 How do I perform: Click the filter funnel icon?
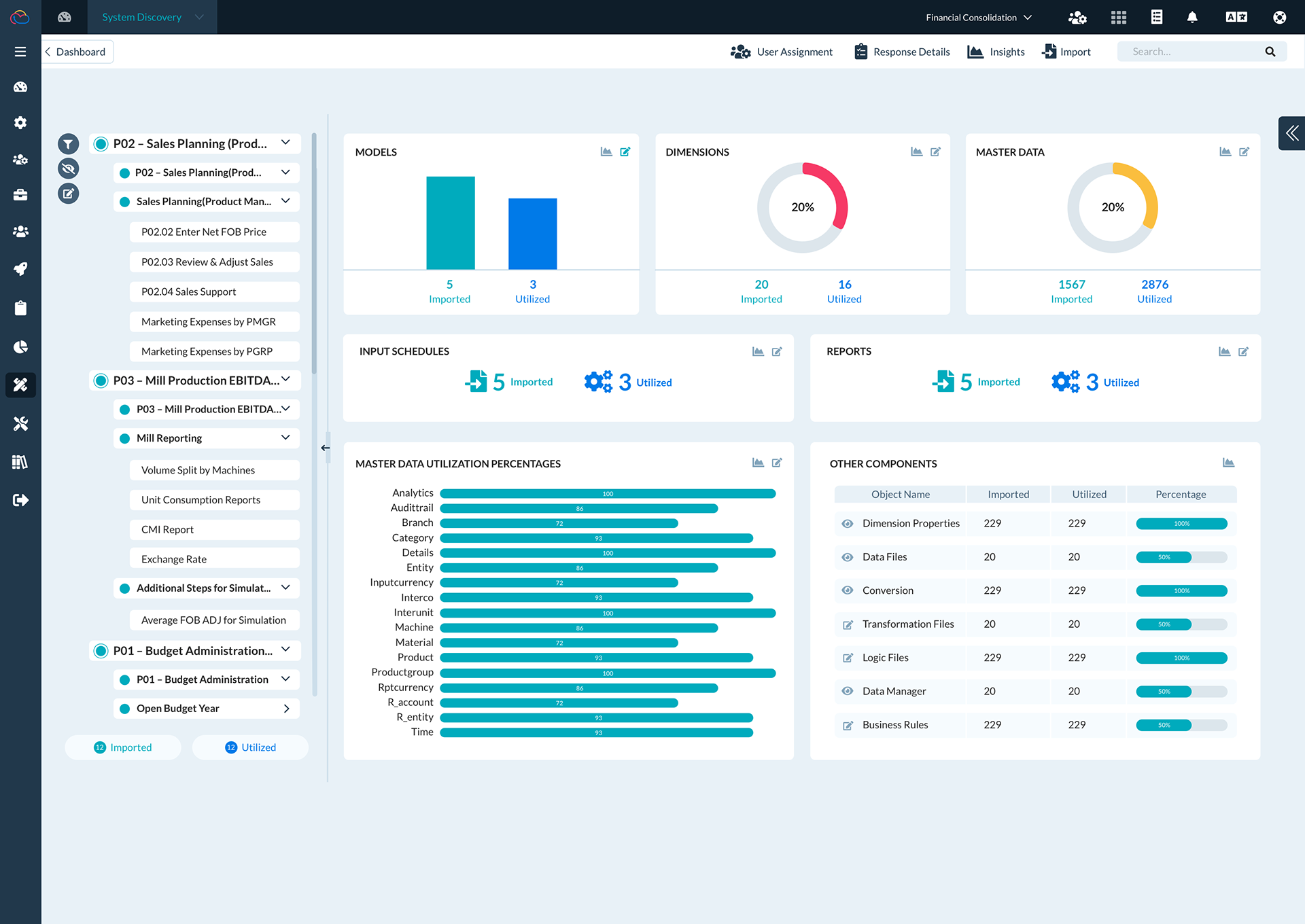[x=68, y=144]
